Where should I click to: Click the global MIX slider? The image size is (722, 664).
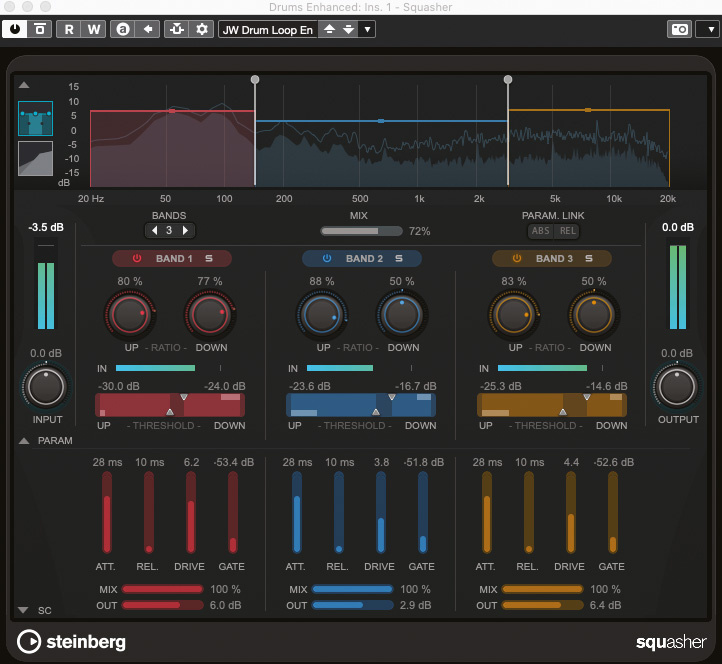(x=361, y=231)
